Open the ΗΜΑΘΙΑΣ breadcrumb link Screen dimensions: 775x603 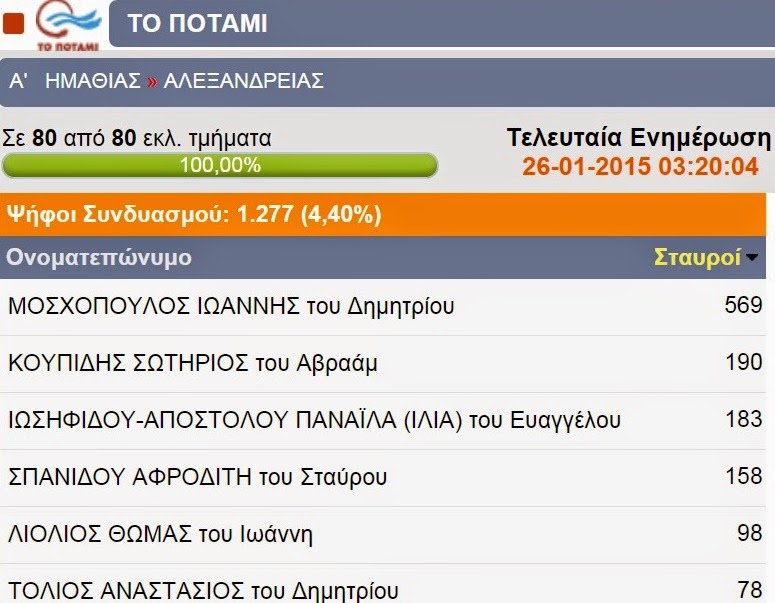coord(93,81)
